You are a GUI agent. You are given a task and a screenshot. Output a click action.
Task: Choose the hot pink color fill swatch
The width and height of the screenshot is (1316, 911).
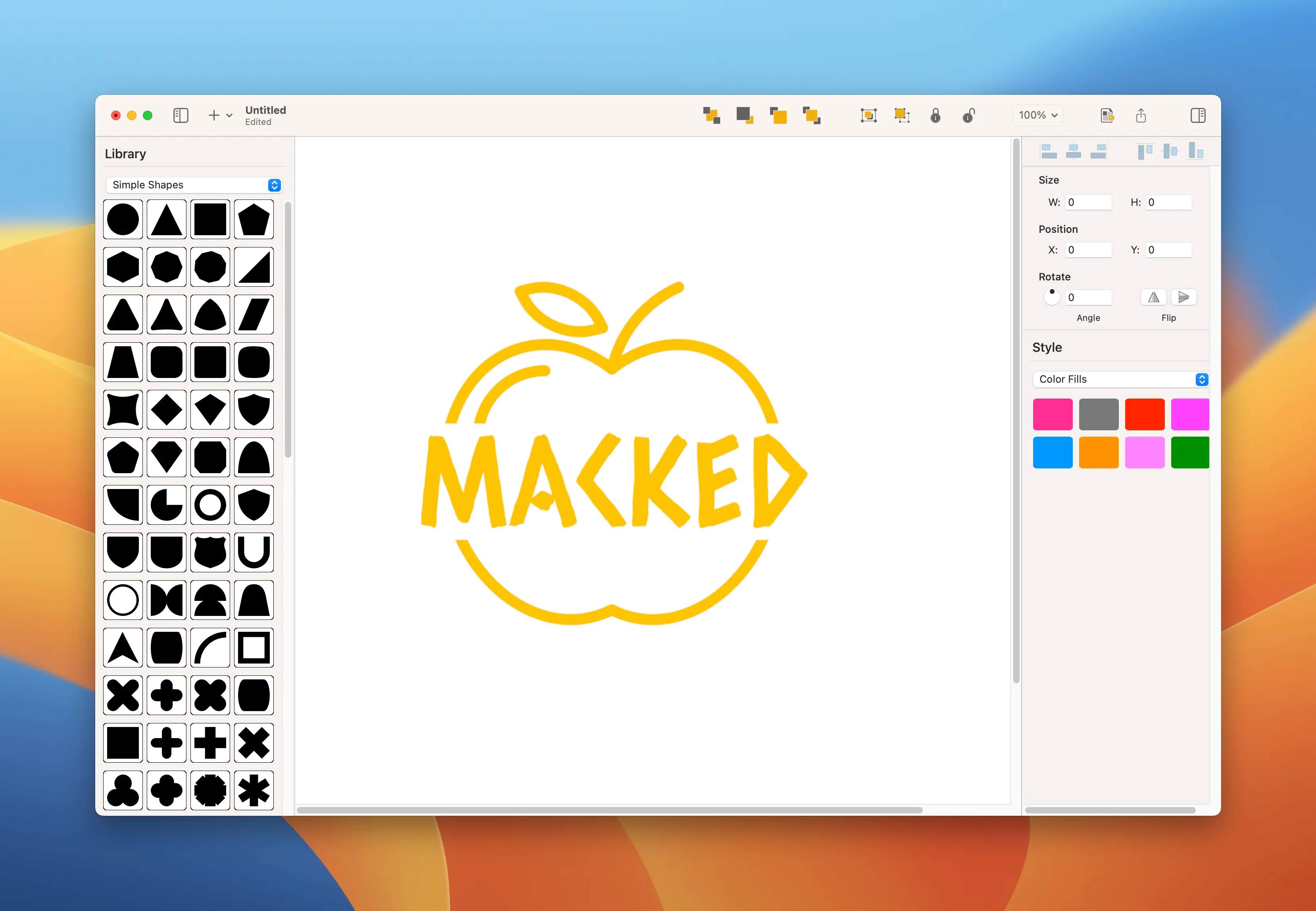point(1053,414)
